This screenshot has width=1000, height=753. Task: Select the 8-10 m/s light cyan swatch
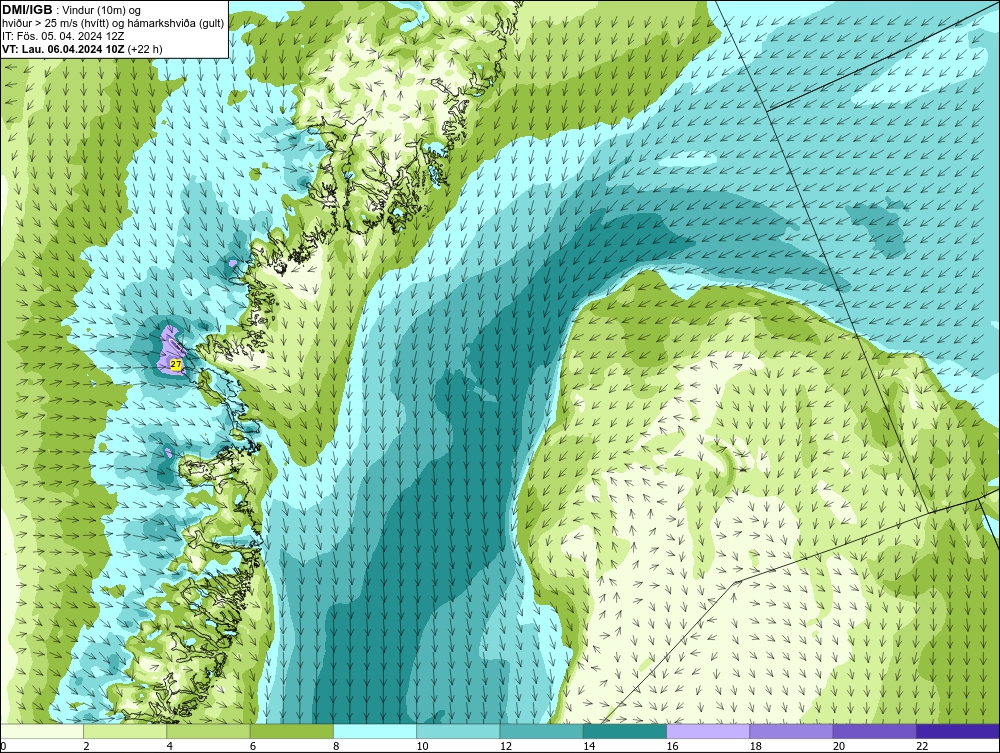tap(375, 731)
